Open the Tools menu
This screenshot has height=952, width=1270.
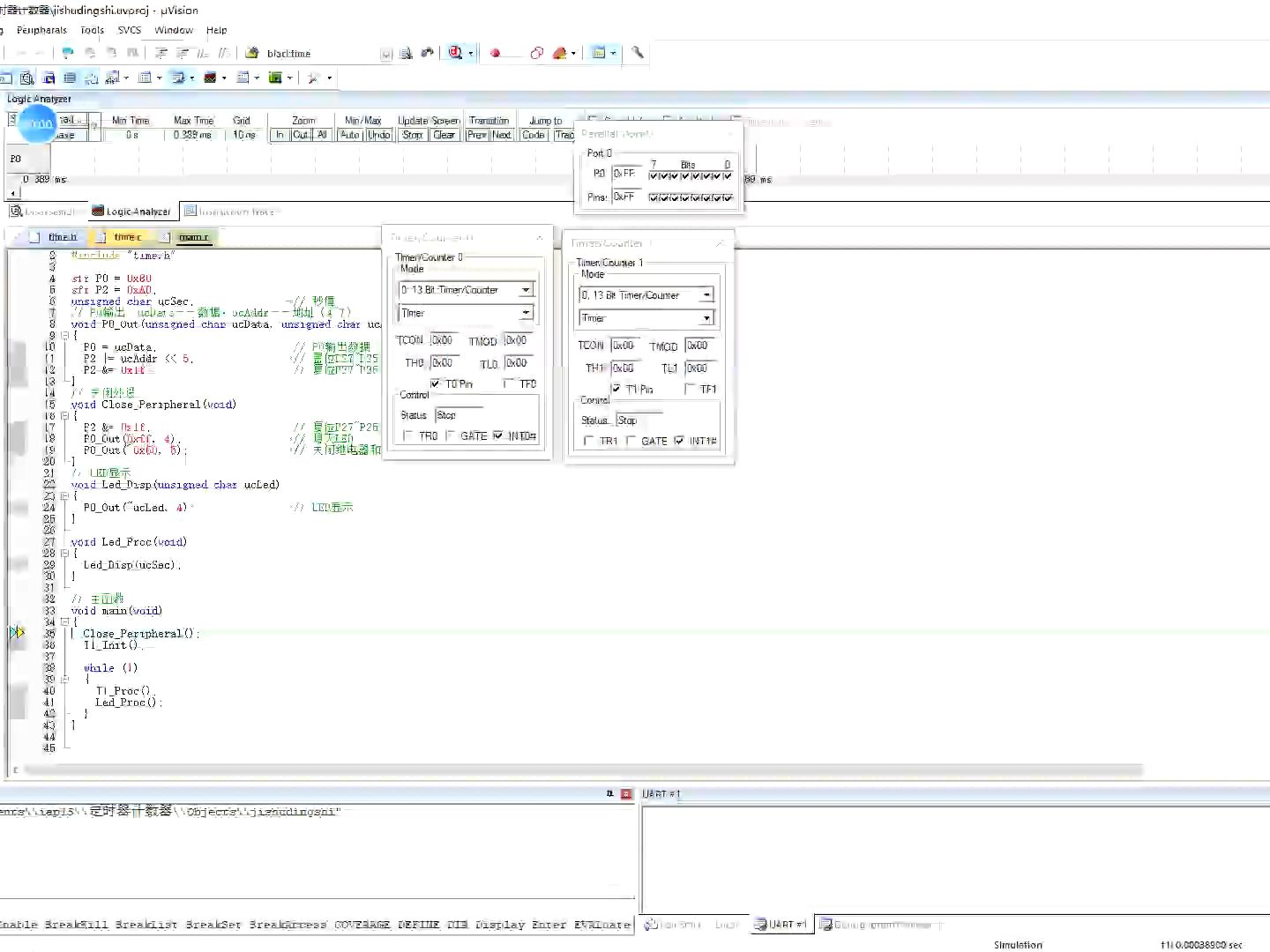coord(92,30)
